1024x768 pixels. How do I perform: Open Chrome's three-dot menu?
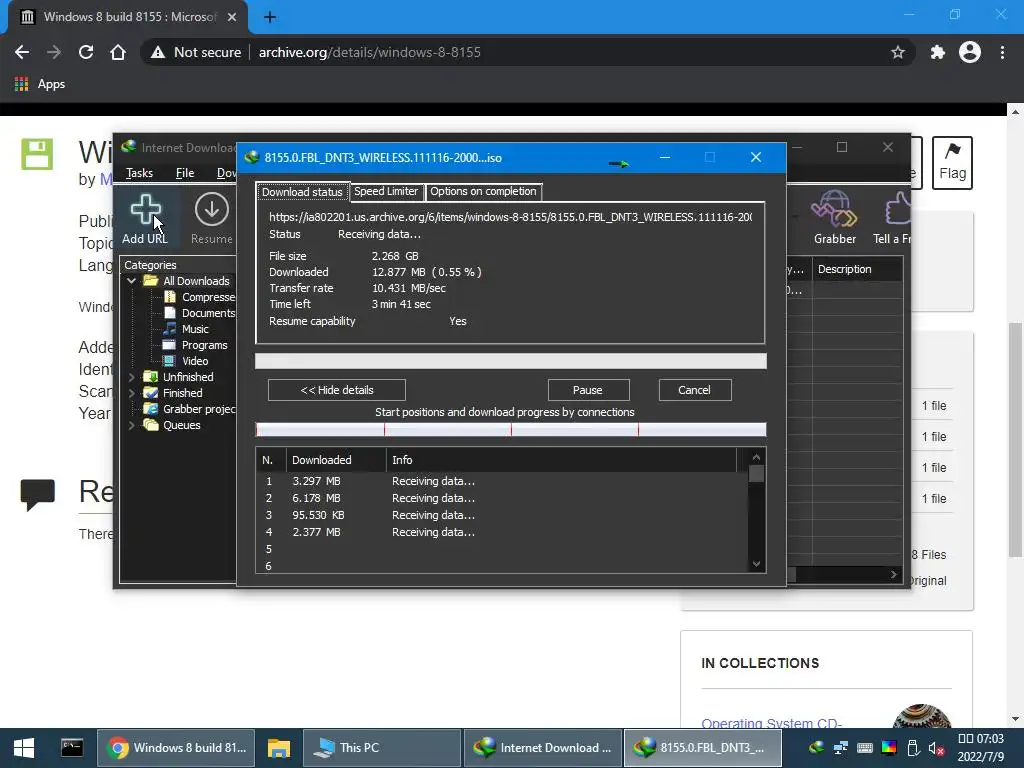click(x=1002, y=52)
